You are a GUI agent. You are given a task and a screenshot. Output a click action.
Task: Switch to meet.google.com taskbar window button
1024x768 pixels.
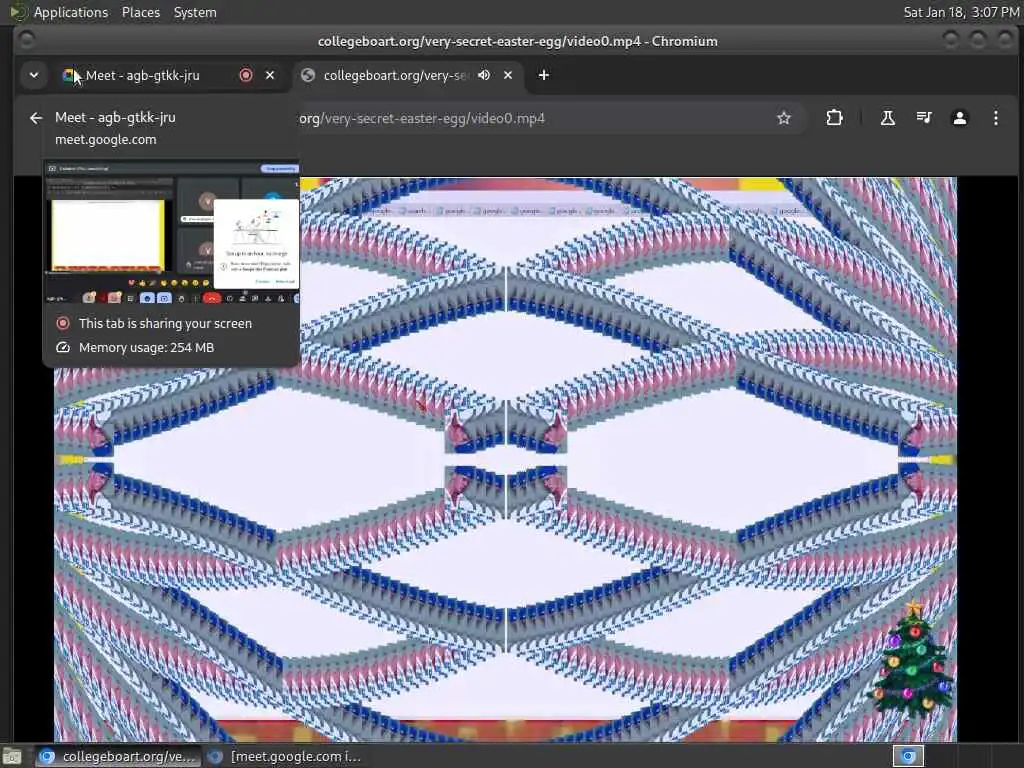(284, 757)
